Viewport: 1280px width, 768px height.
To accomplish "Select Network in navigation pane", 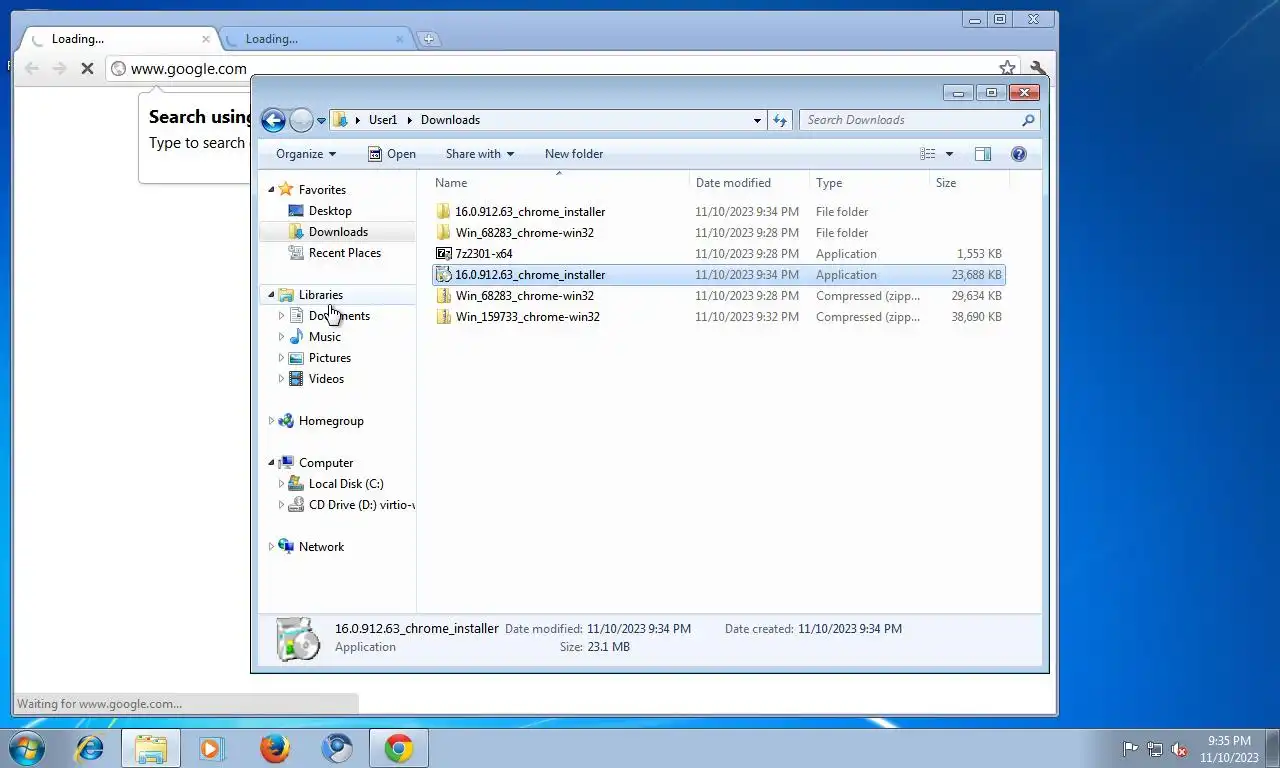I will (x=321, y=547).
